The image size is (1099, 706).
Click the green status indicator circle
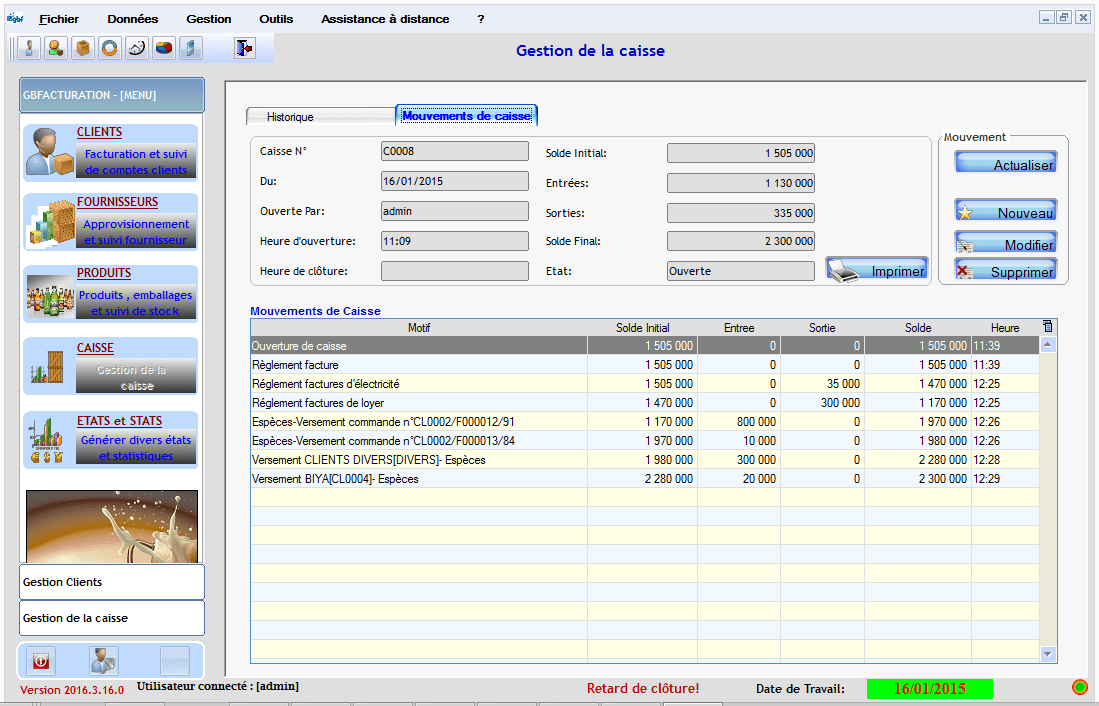[1079, 687]
